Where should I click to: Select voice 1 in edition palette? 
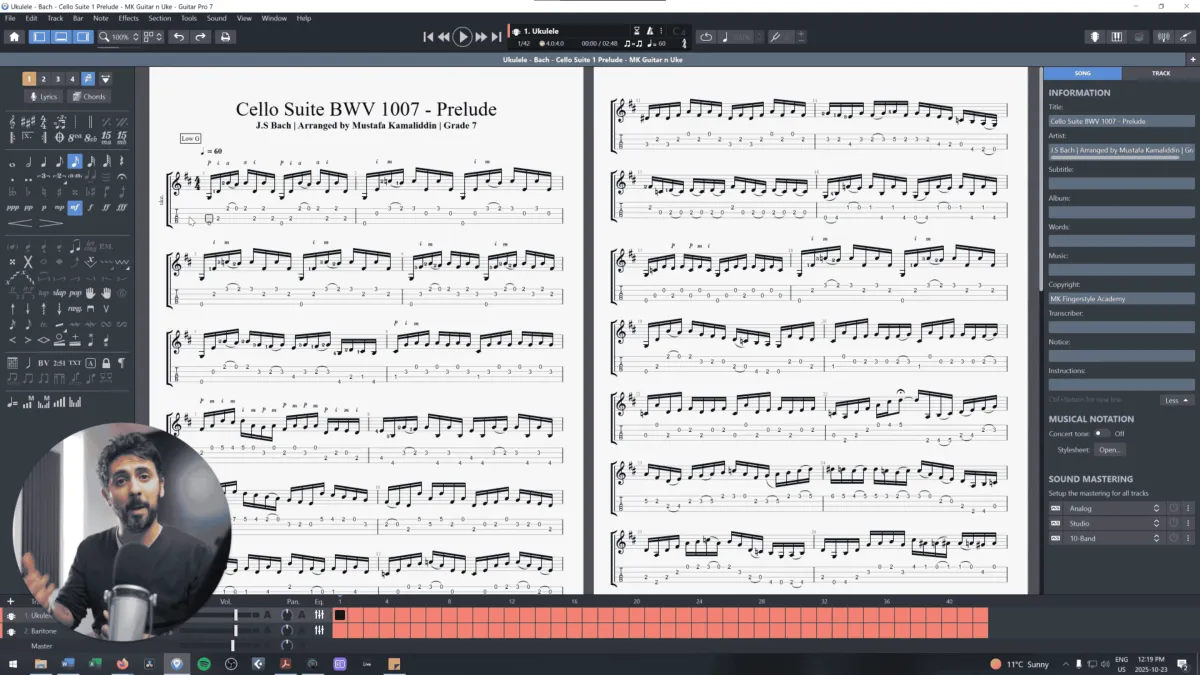[x=29, y=79]
